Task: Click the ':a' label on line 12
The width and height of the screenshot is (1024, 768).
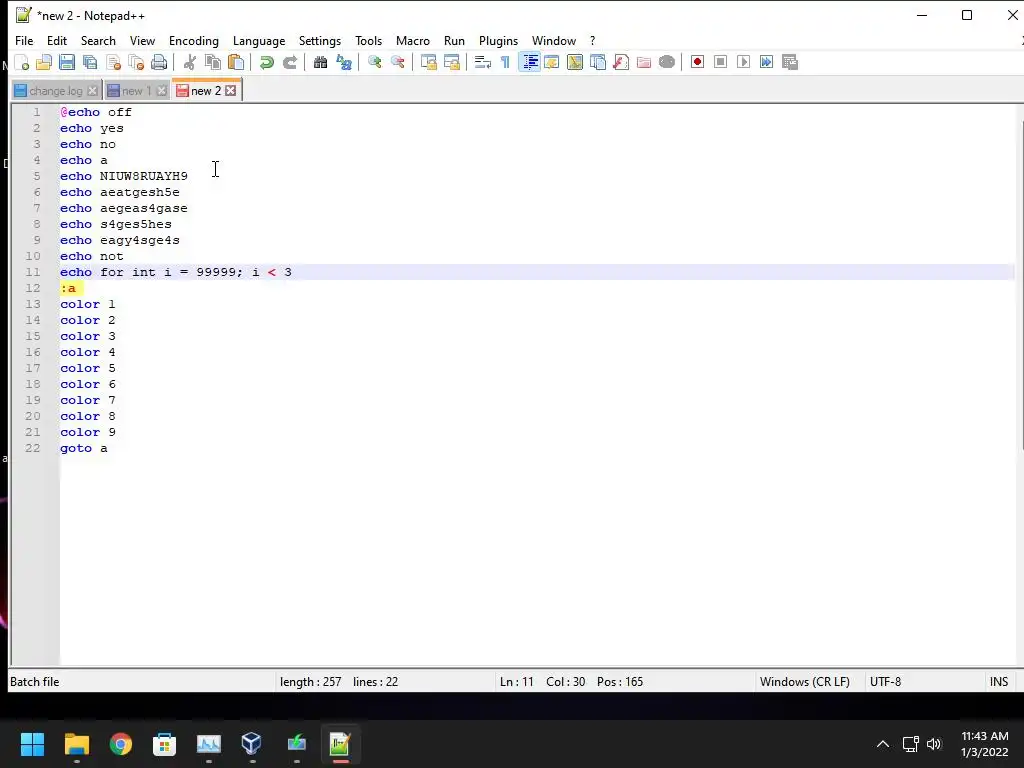Action: point(68,288)
